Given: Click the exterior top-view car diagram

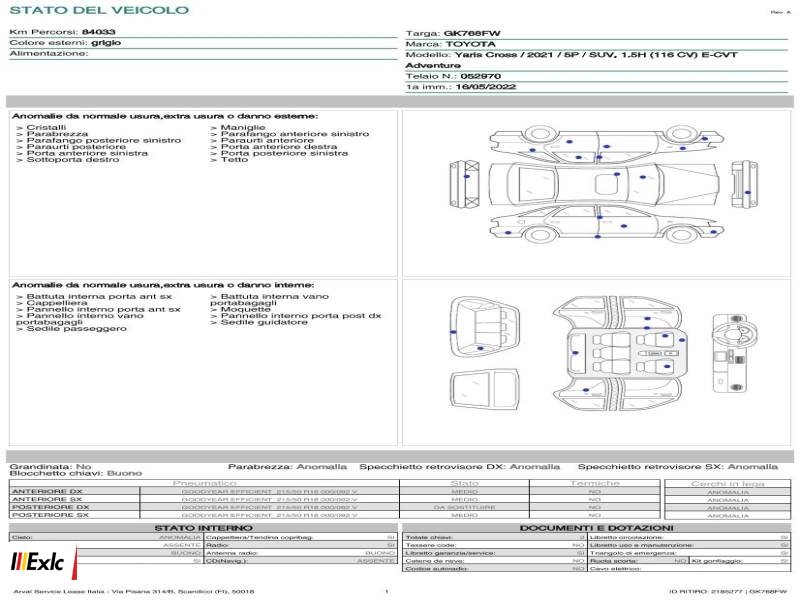Looking at the screenshot, I should (x=604, y=183).
